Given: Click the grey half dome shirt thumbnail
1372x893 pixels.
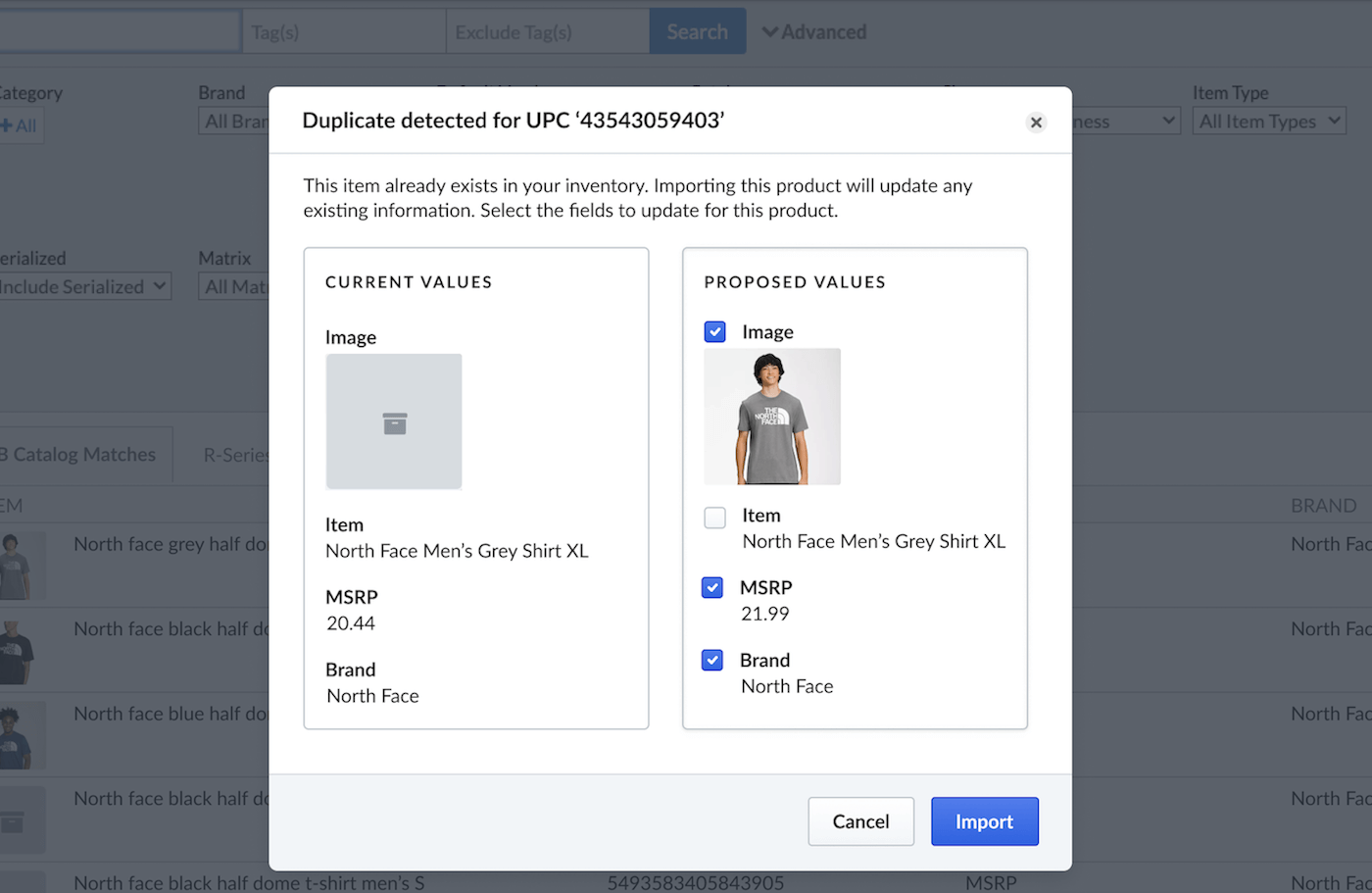Looking at the screenshot, I should (x=21, y=566).
